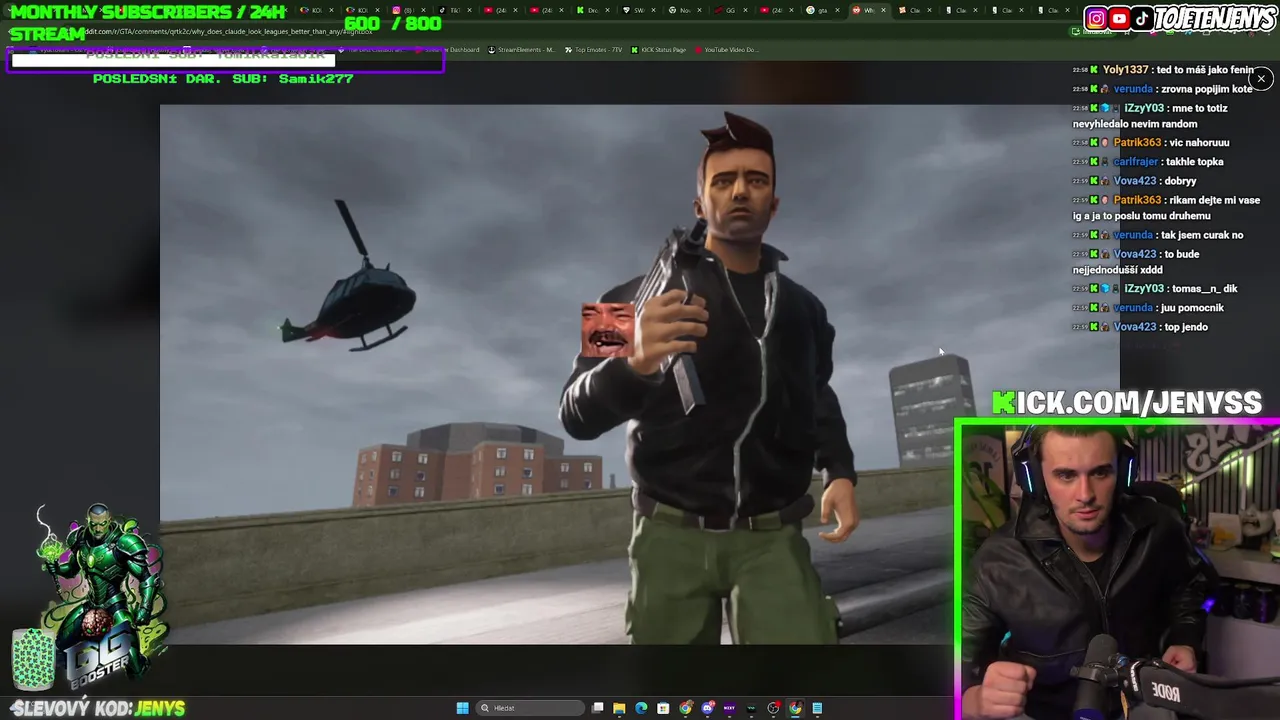The image size is (1280, 720).
Task: Click the Hledat taskbar search box
Action: [530, 708]
